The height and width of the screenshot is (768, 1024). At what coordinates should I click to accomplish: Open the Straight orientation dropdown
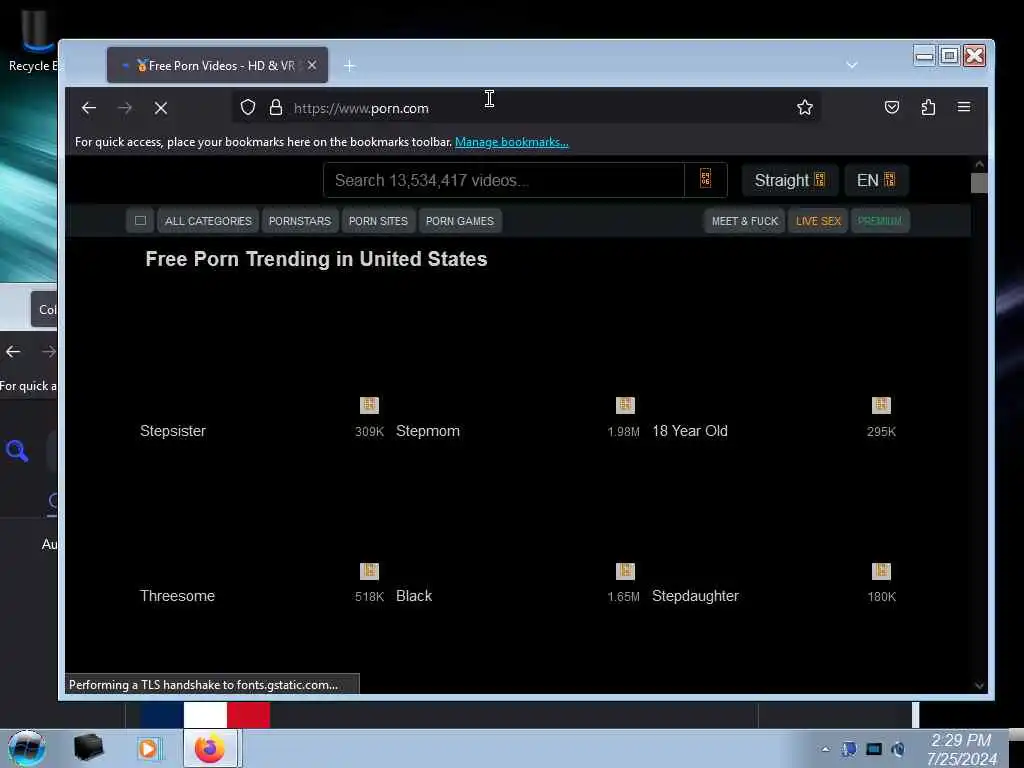pyautogui.click(x=790, y=180)
